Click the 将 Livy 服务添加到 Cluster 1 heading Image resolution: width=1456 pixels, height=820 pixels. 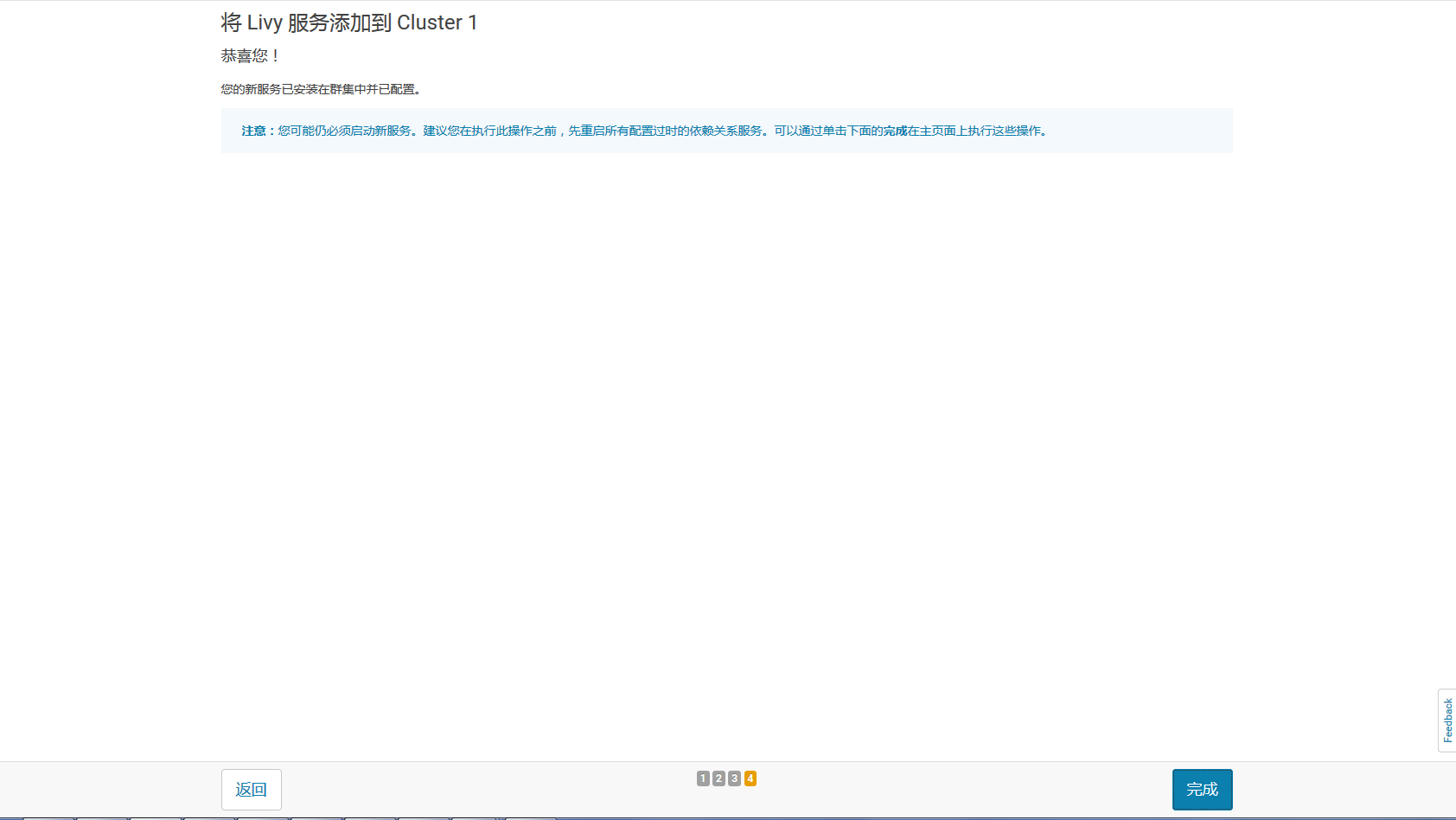point(349,22)
